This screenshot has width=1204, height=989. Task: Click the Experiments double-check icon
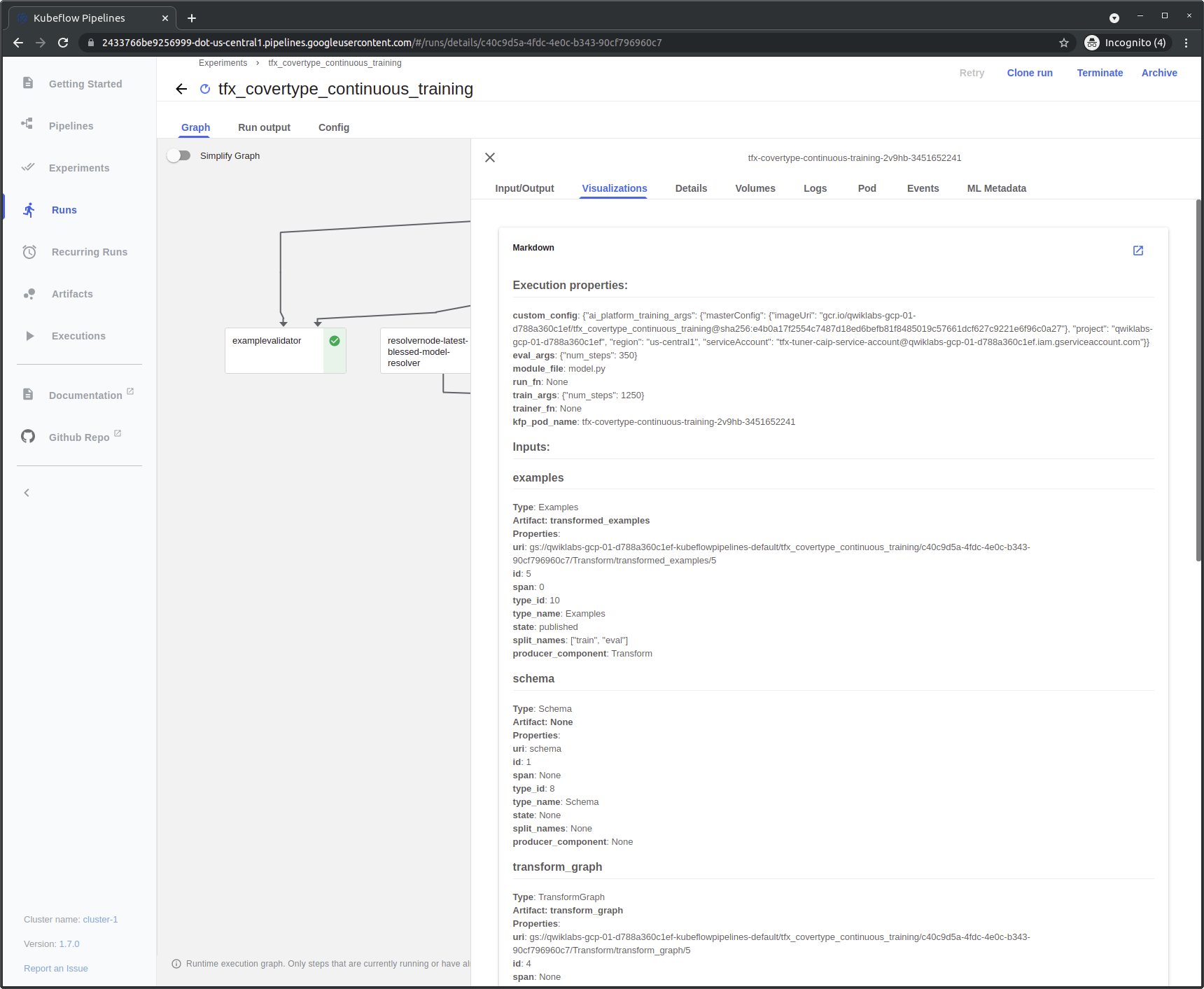pyautogui.click(x=28, y=167)
